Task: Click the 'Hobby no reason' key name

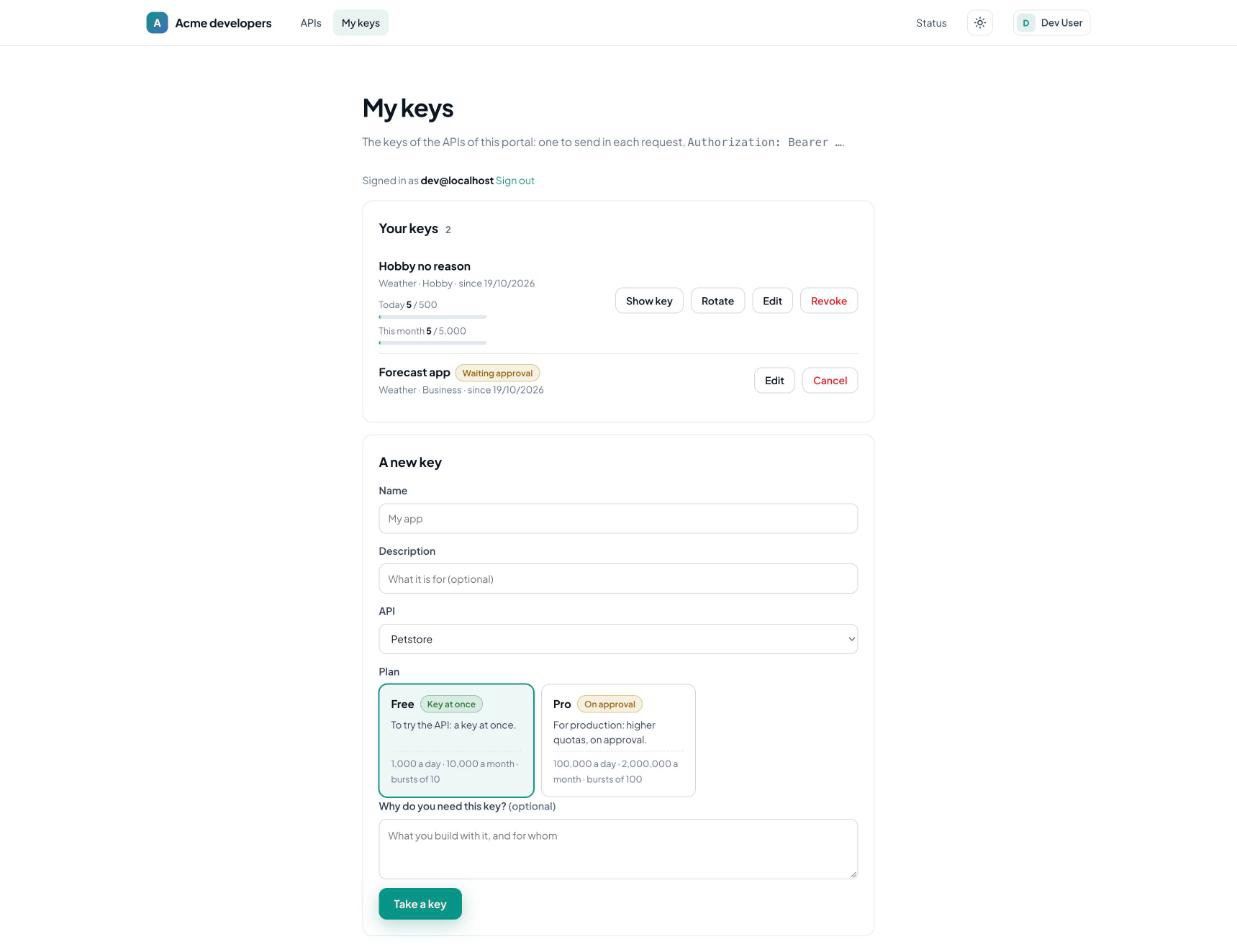Action: pyautogui.click(x=424, y=266)
